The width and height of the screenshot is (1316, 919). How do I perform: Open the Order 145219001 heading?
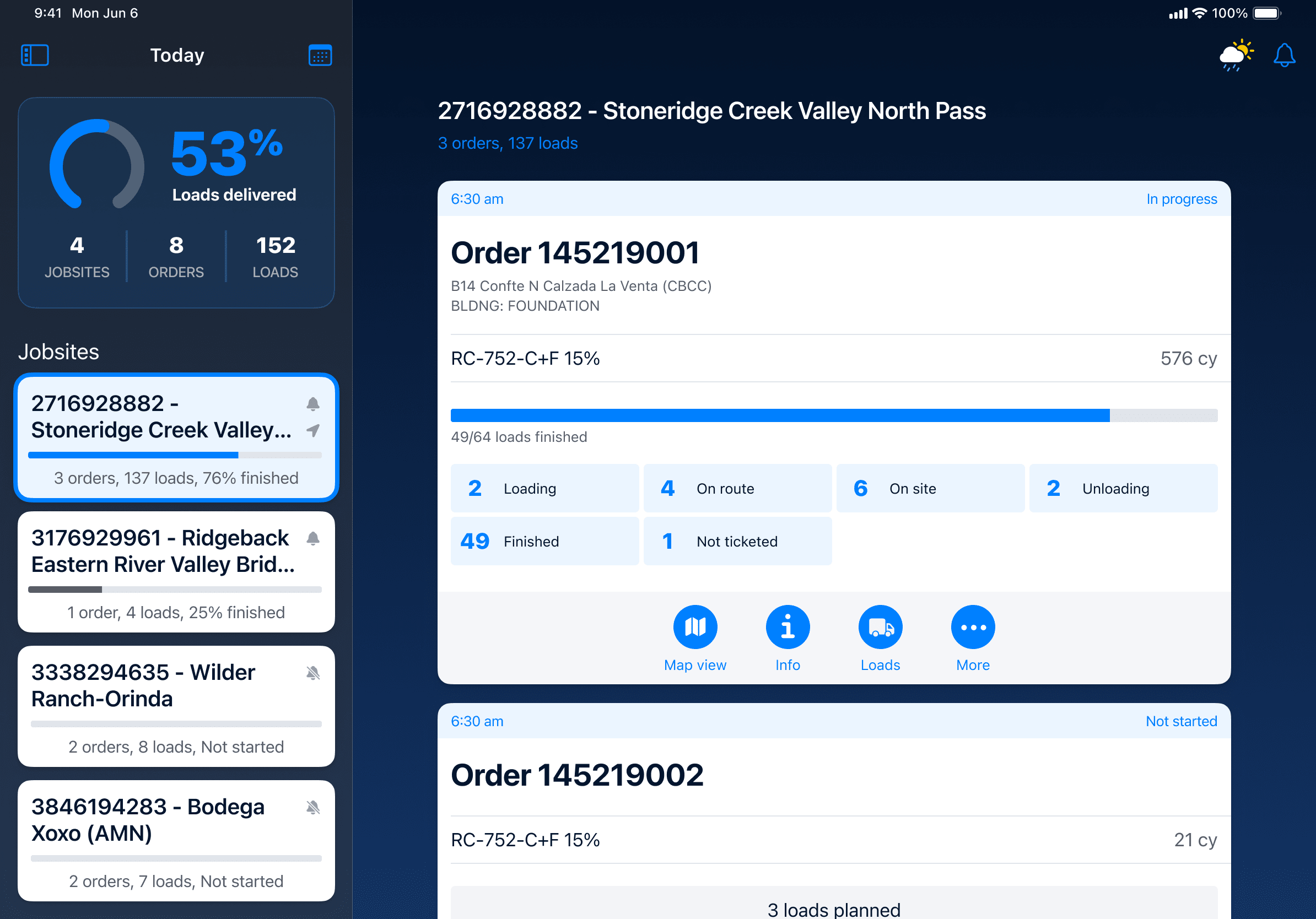point(575,253)
